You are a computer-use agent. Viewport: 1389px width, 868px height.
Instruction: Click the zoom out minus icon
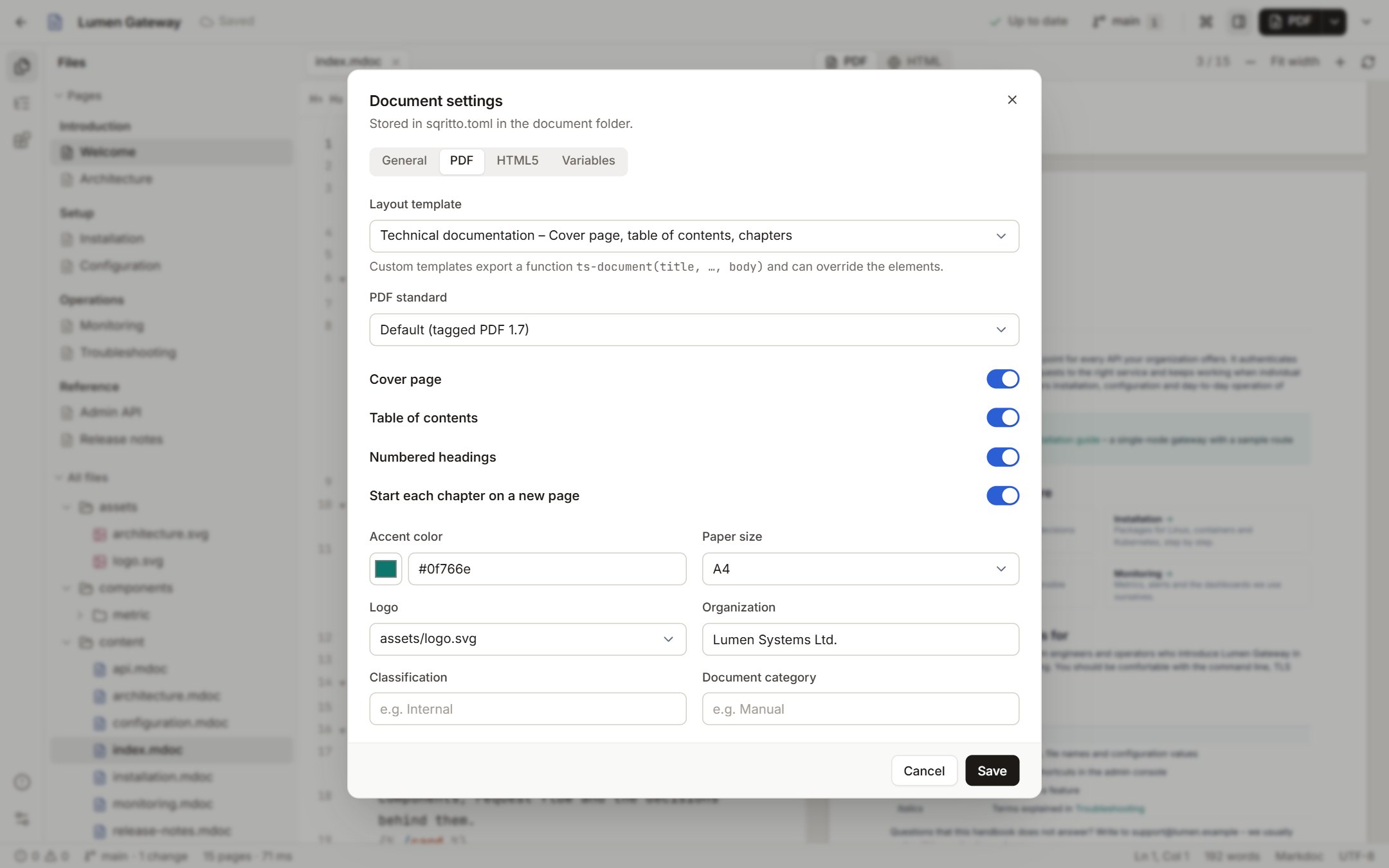[x=1250, y=62]
